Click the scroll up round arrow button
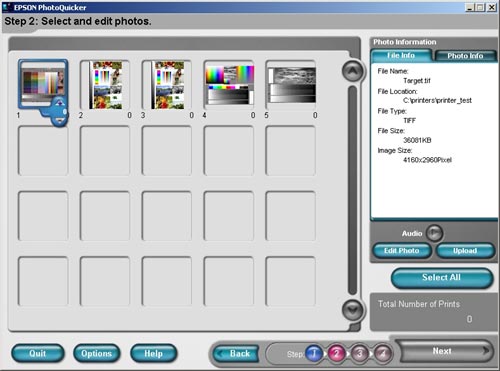The width and height of the screenshot is (500, 371). click(353, 71)
